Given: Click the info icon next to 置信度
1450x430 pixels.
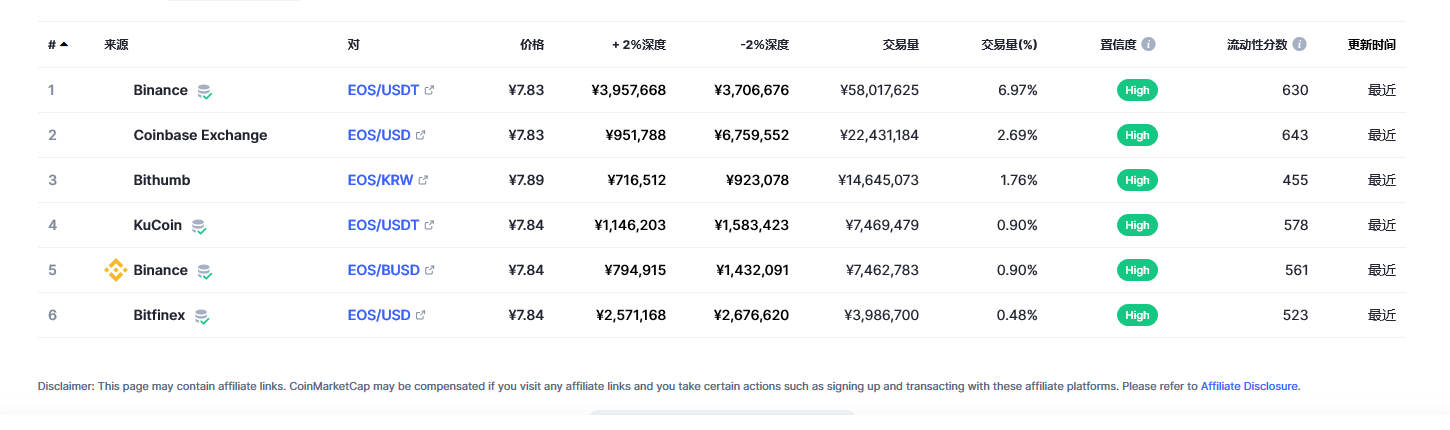Looking at the screenshot, I should click(x=1149, y=45).
